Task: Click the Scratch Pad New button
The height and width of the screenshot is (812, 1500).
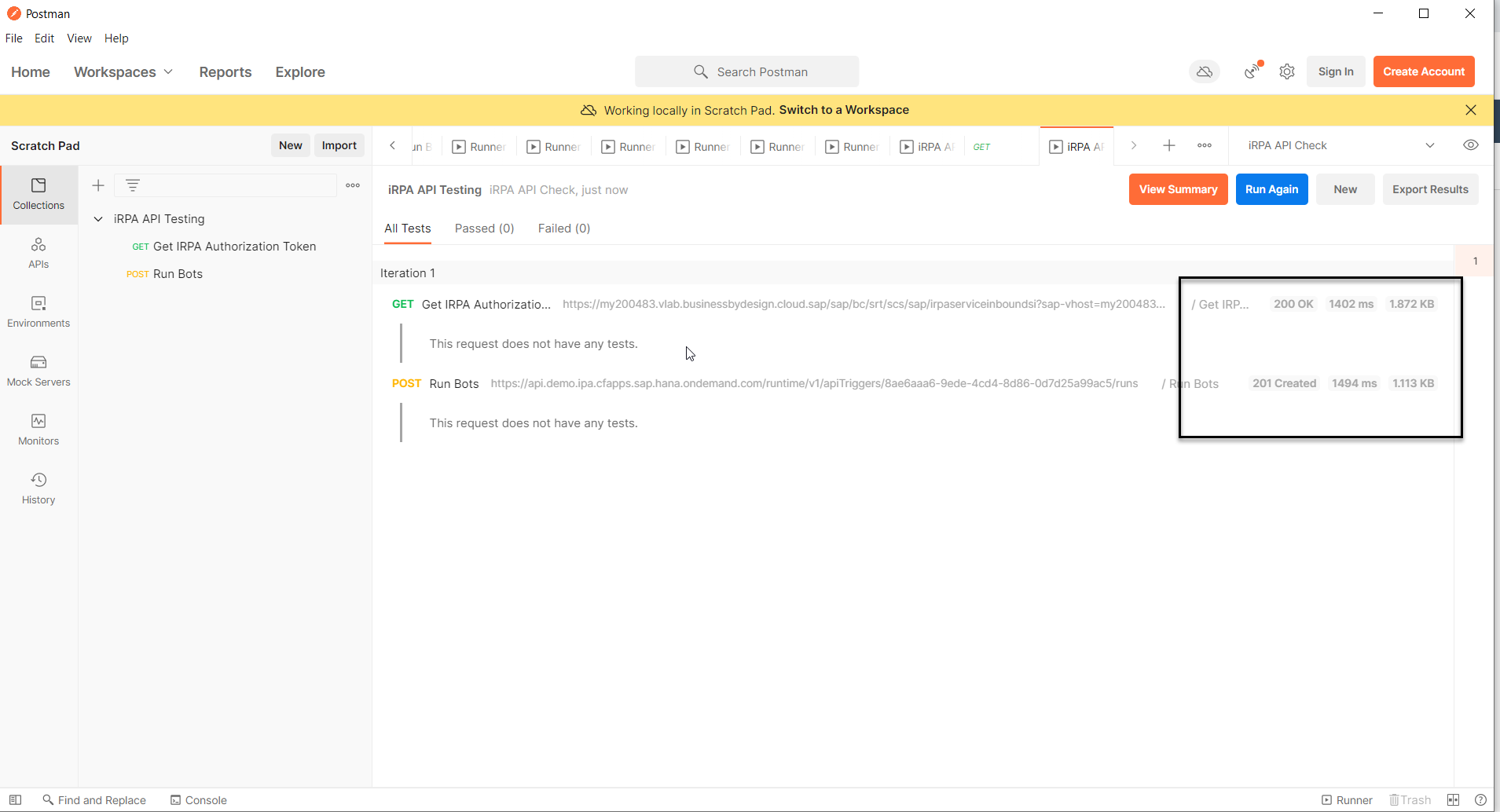Action: [290, 145]
